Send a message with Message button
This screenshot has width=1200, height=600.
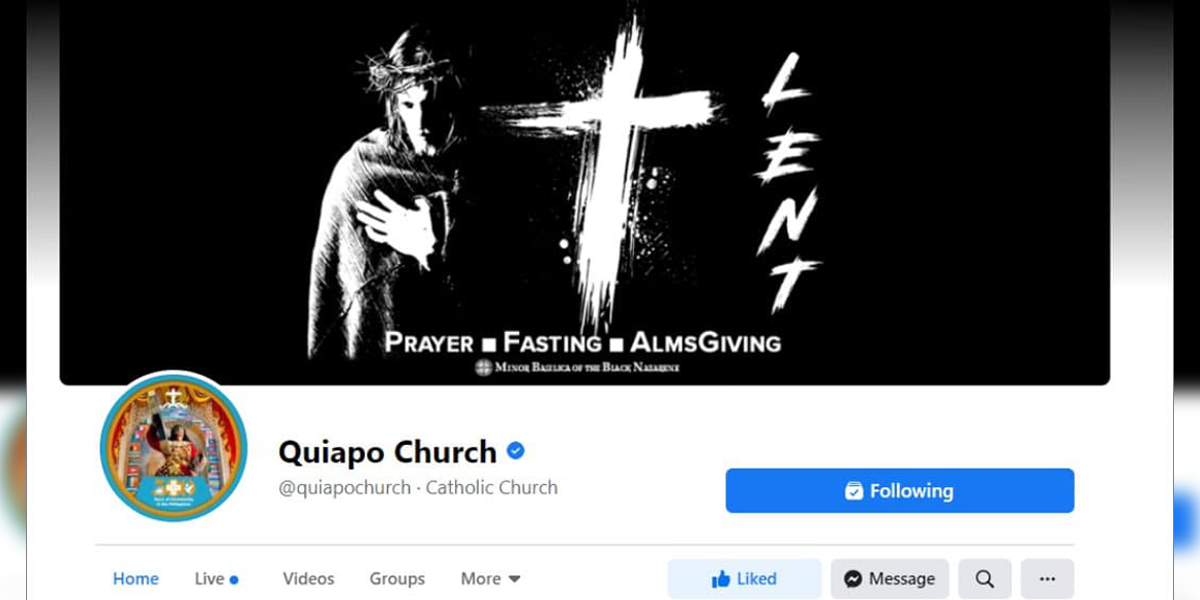coord(890,579)
